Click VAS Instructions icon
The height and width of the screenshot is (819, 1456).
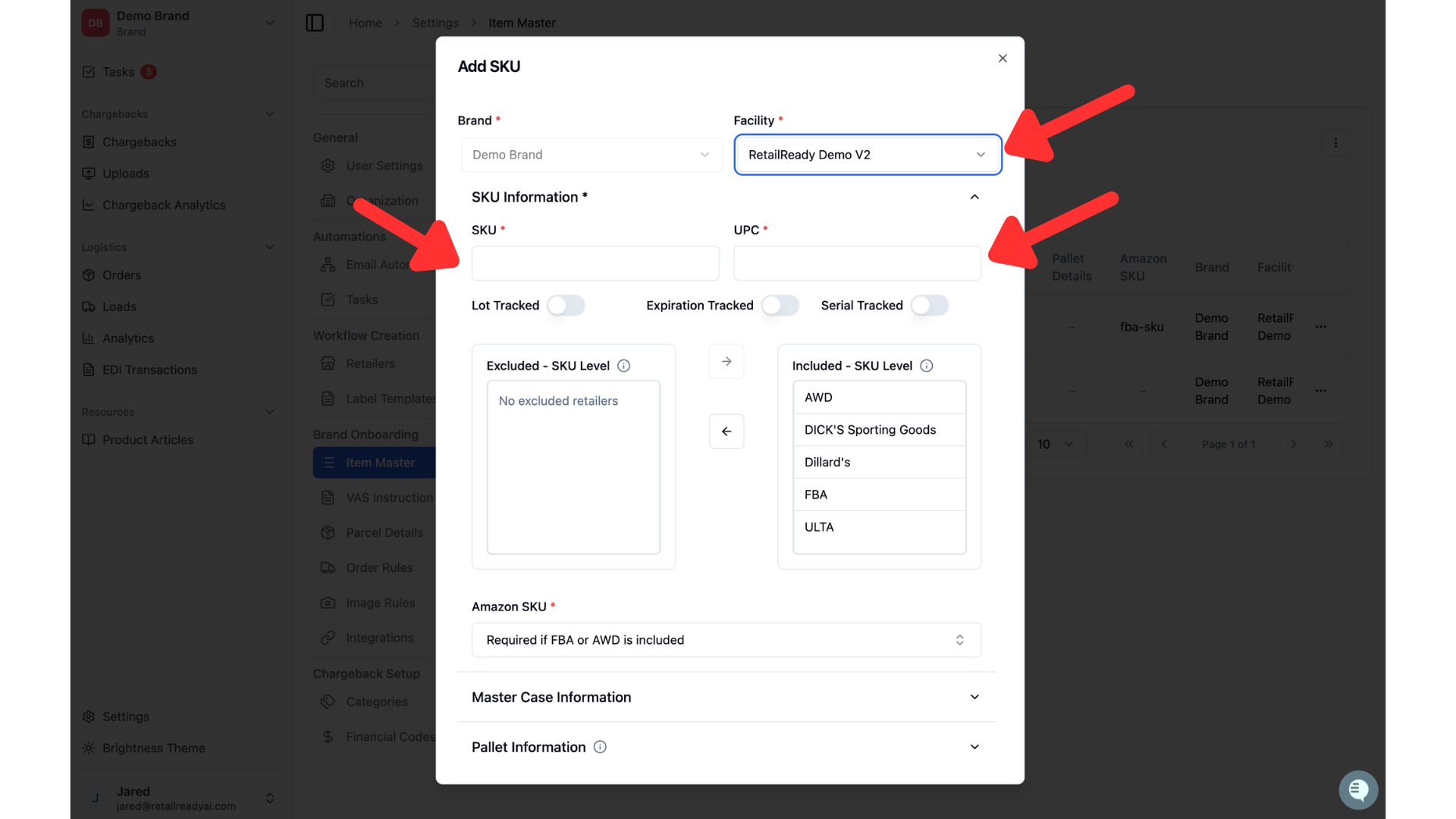tap(328, 497)
